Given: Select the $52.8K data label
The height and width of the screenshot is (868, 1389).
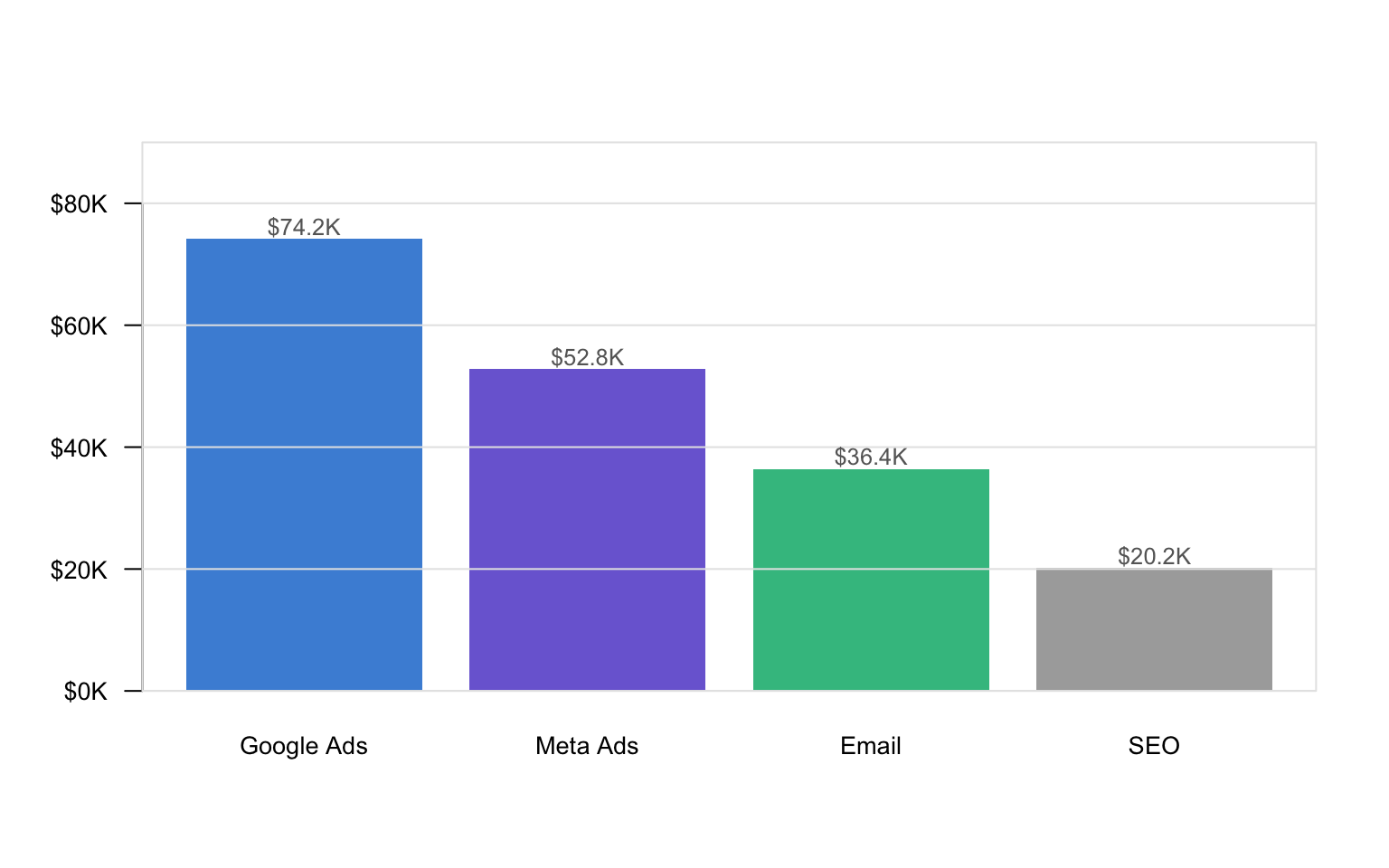Looking at the screenshot, I should tap(587, 357).
